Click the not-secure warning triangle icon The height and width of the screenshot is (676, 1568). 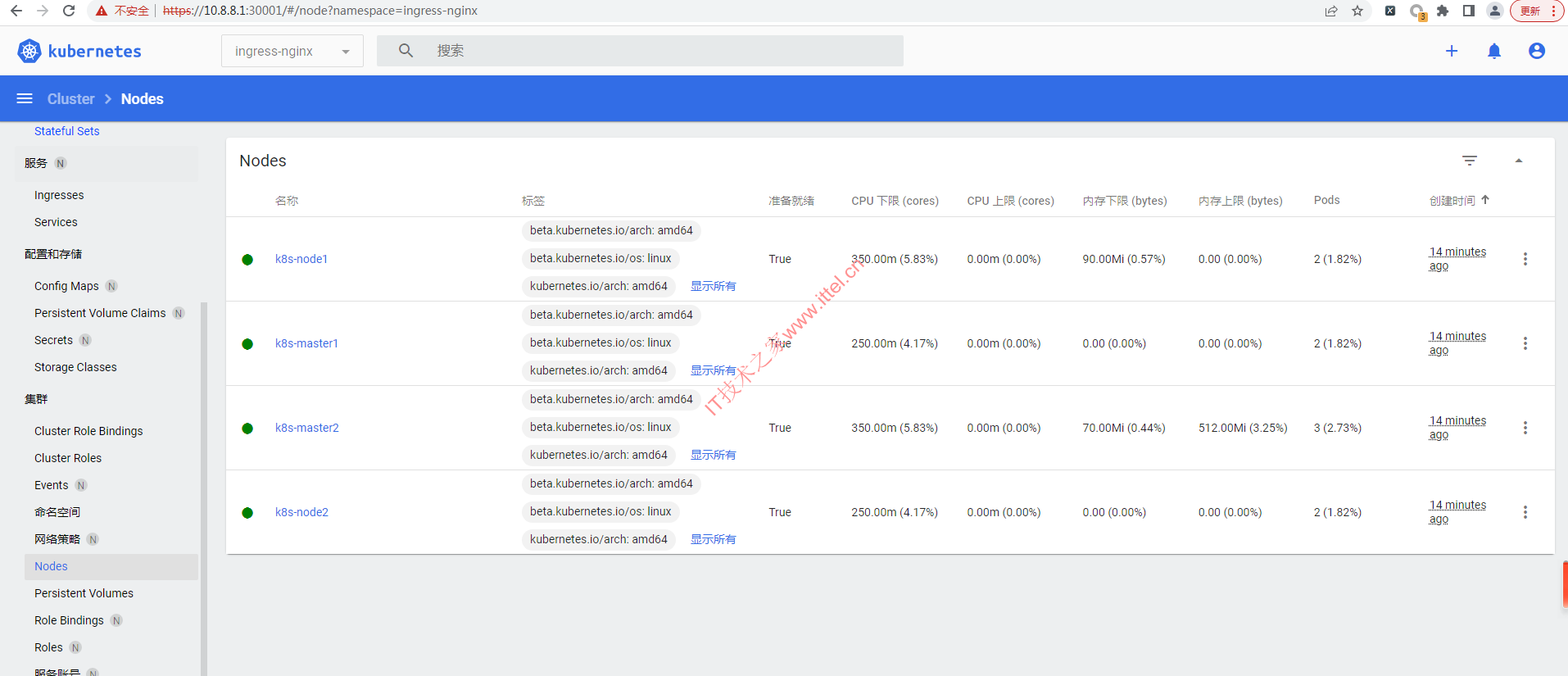102,11
